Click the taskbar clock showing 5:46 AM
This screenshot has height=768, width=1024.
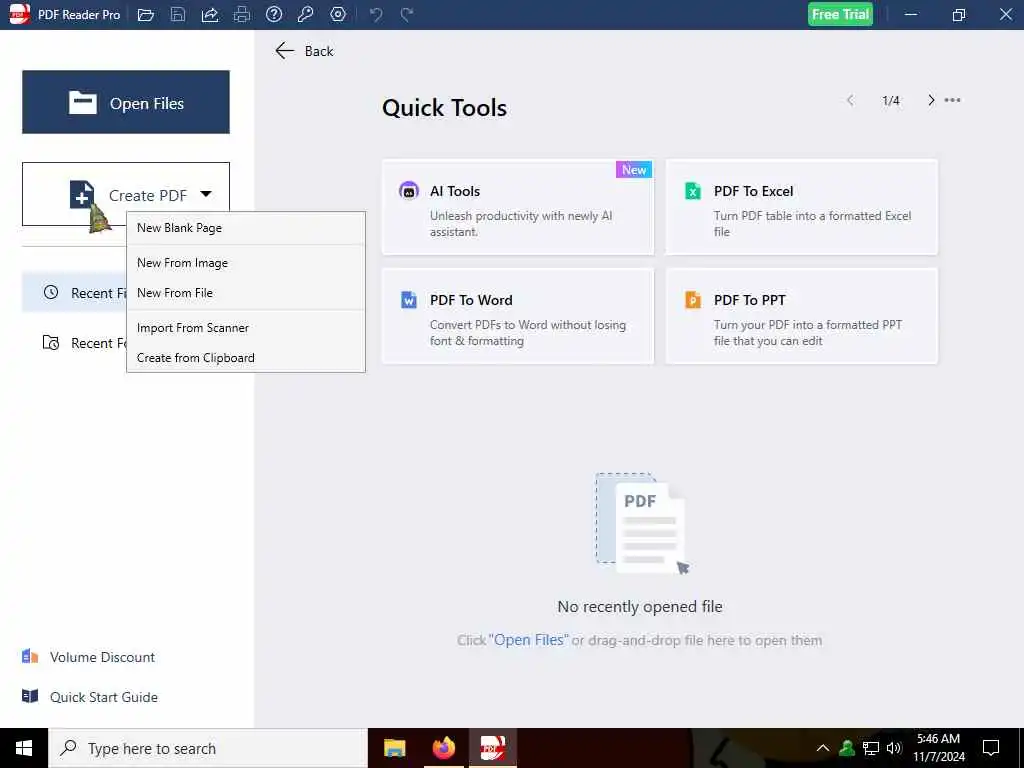tap(938, 748)
